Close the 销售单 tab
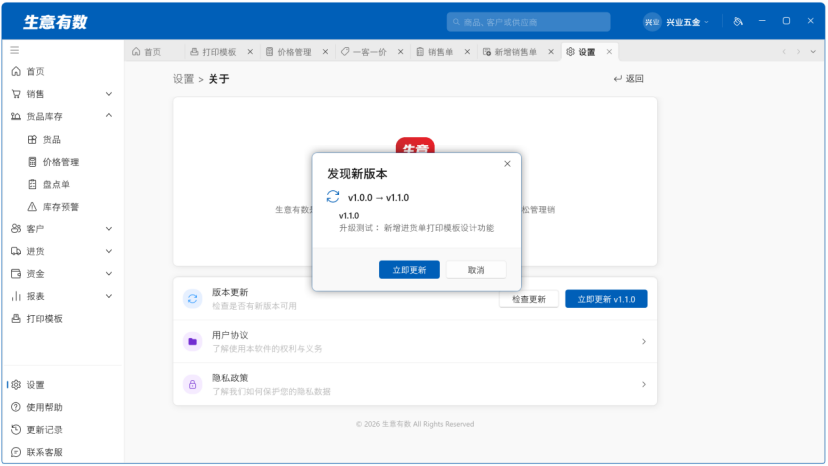 [467, 52]
